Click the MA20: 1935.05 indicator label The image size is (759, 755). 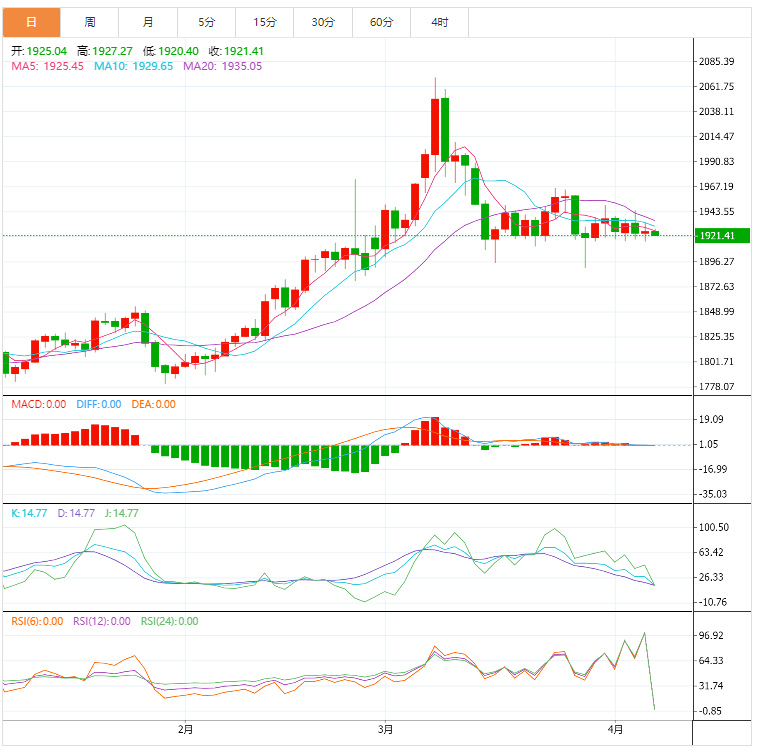tap(222, 66)
